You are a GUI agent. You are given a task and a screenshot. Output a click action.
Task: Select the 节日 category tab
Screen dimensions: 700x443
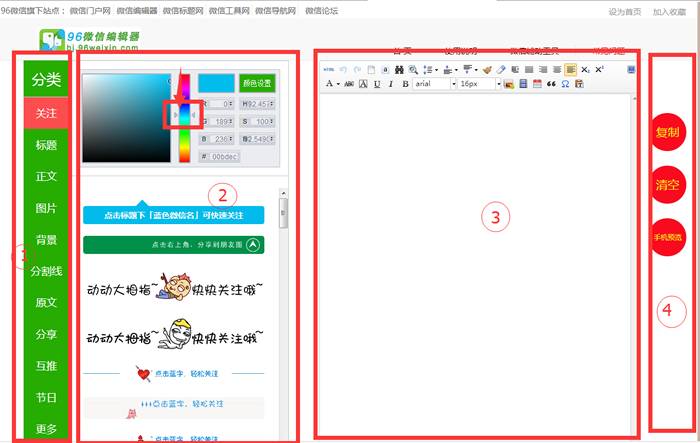click(46, 397)
